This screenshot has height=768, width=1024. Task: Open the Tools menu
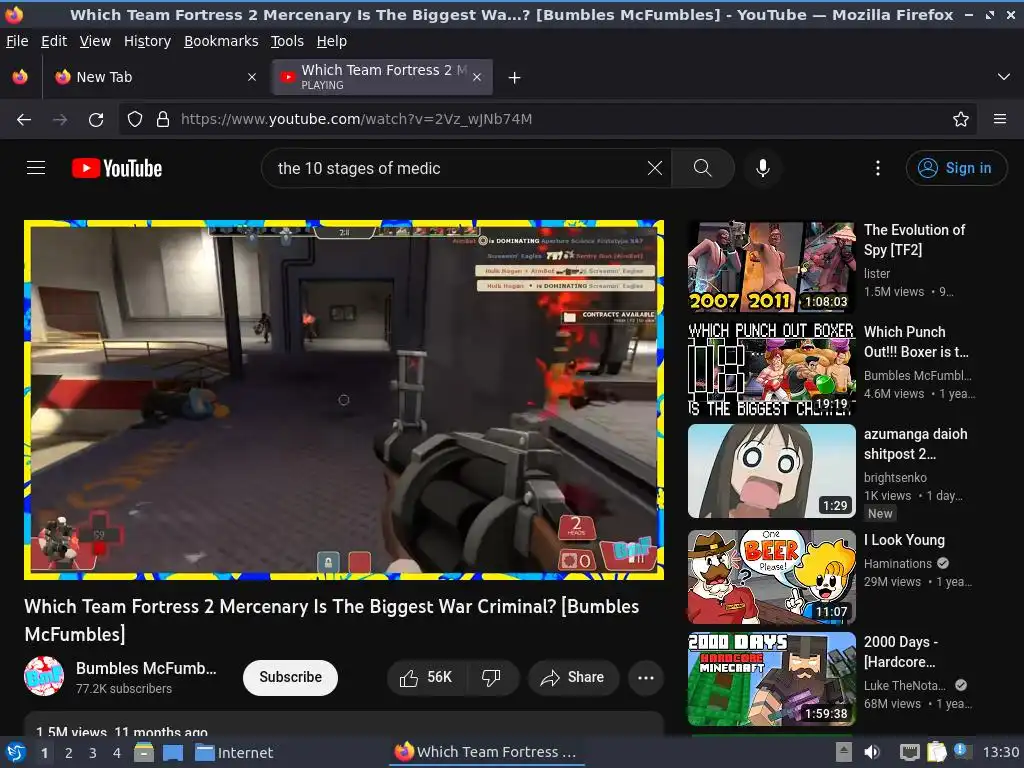[287, 41]
